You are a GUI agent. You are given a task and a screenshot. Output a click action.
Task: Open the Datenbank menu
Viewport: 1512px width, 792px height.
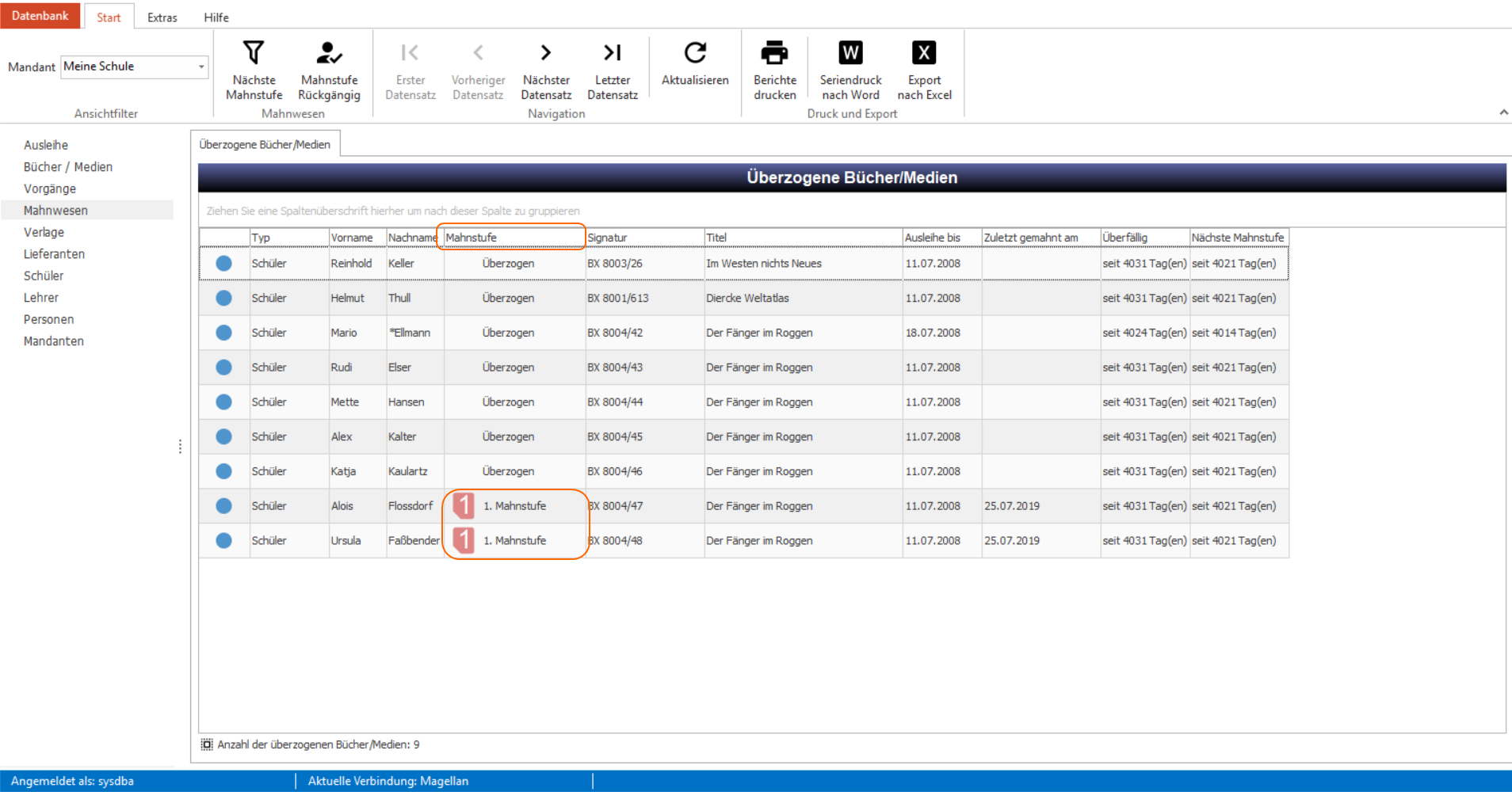pyautogui.click(x=40, y=15)
